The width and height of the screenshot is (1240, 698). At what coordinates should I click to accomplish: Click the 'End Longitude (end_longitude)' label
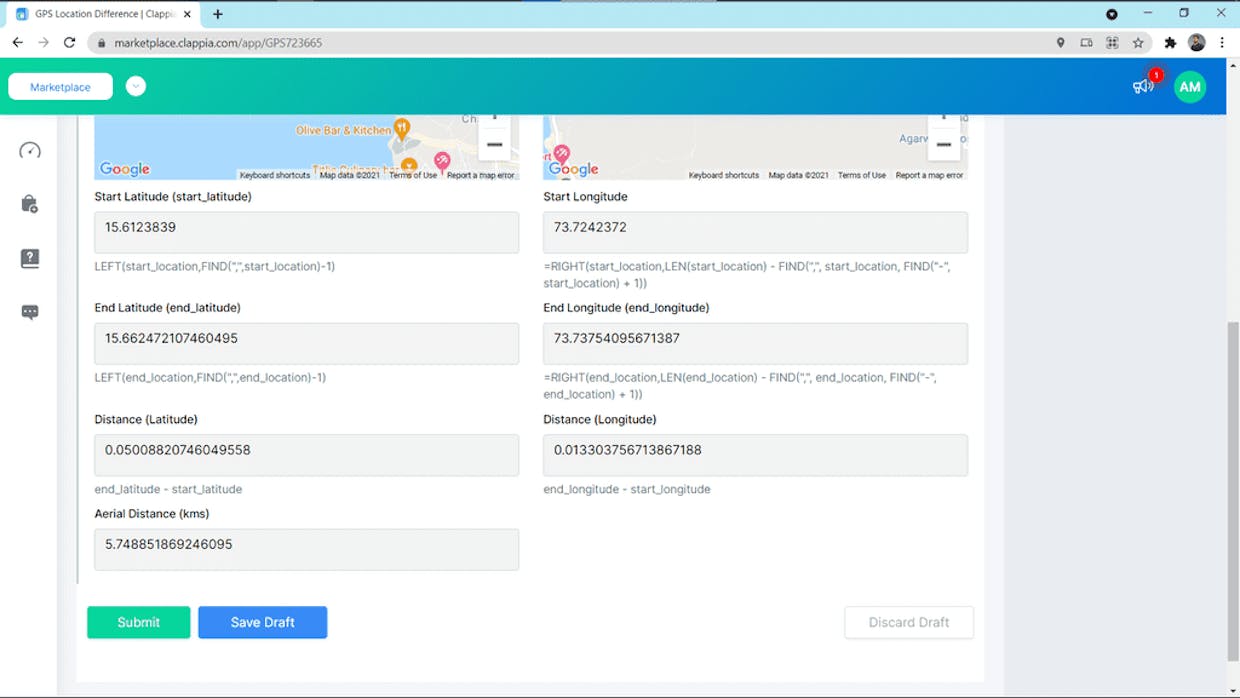626,308
